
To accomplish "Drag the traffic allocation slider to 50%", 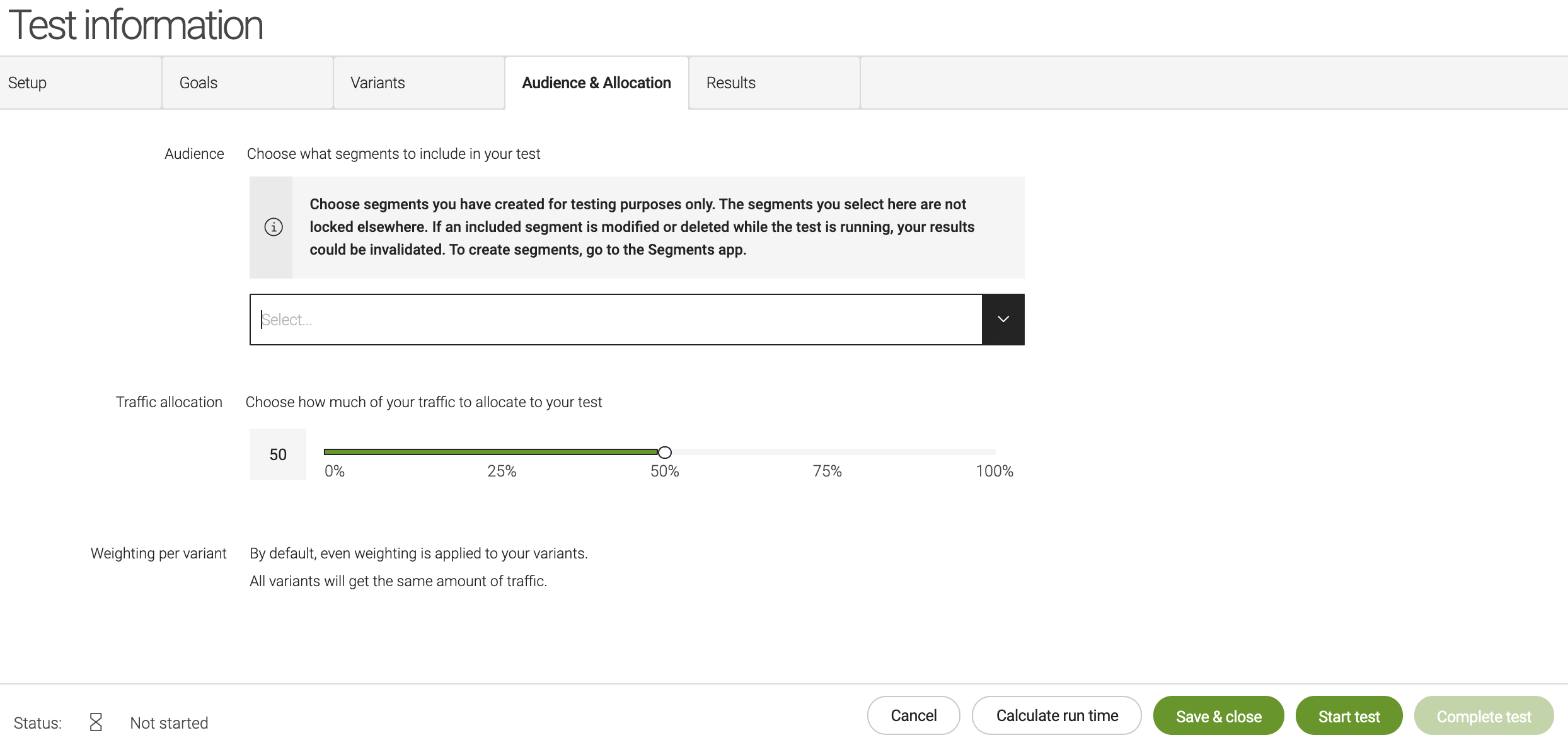I will point(663,452).
